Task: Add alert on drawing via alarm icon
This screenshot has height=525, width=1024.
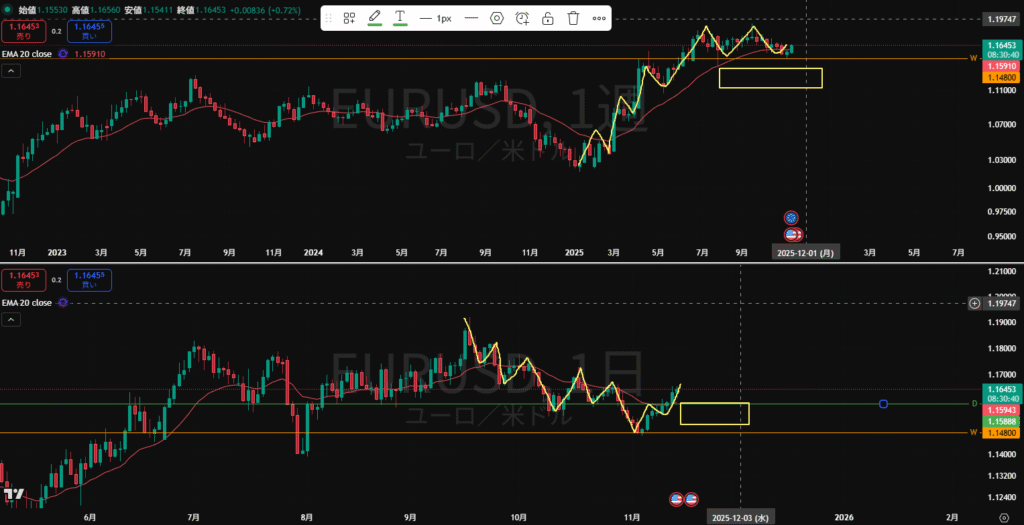Action: 522,18
